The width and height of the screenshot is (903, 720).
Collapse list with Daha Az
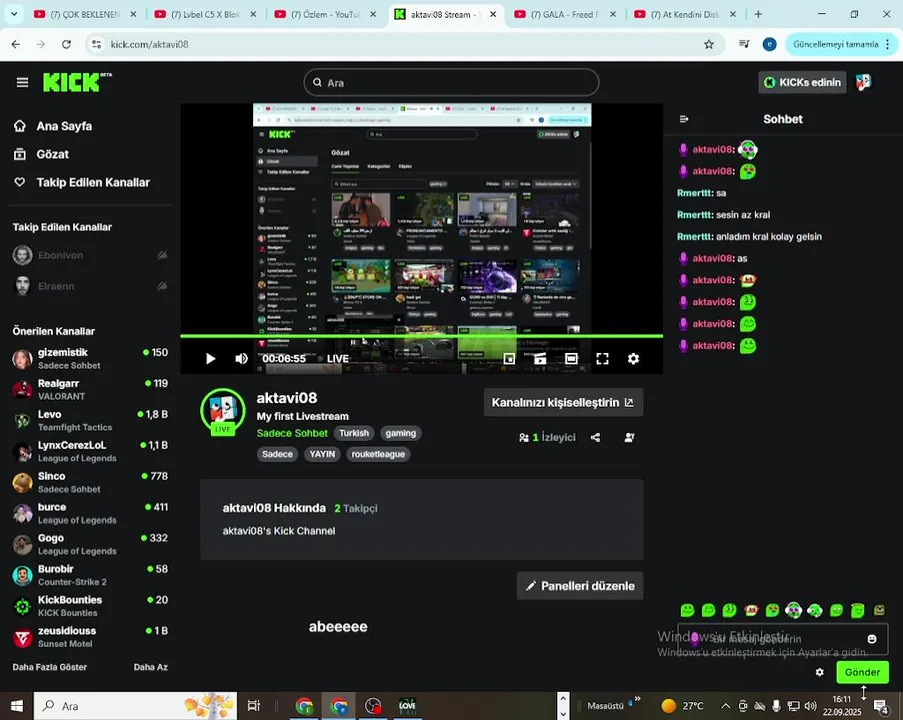[x=150, y=667]
